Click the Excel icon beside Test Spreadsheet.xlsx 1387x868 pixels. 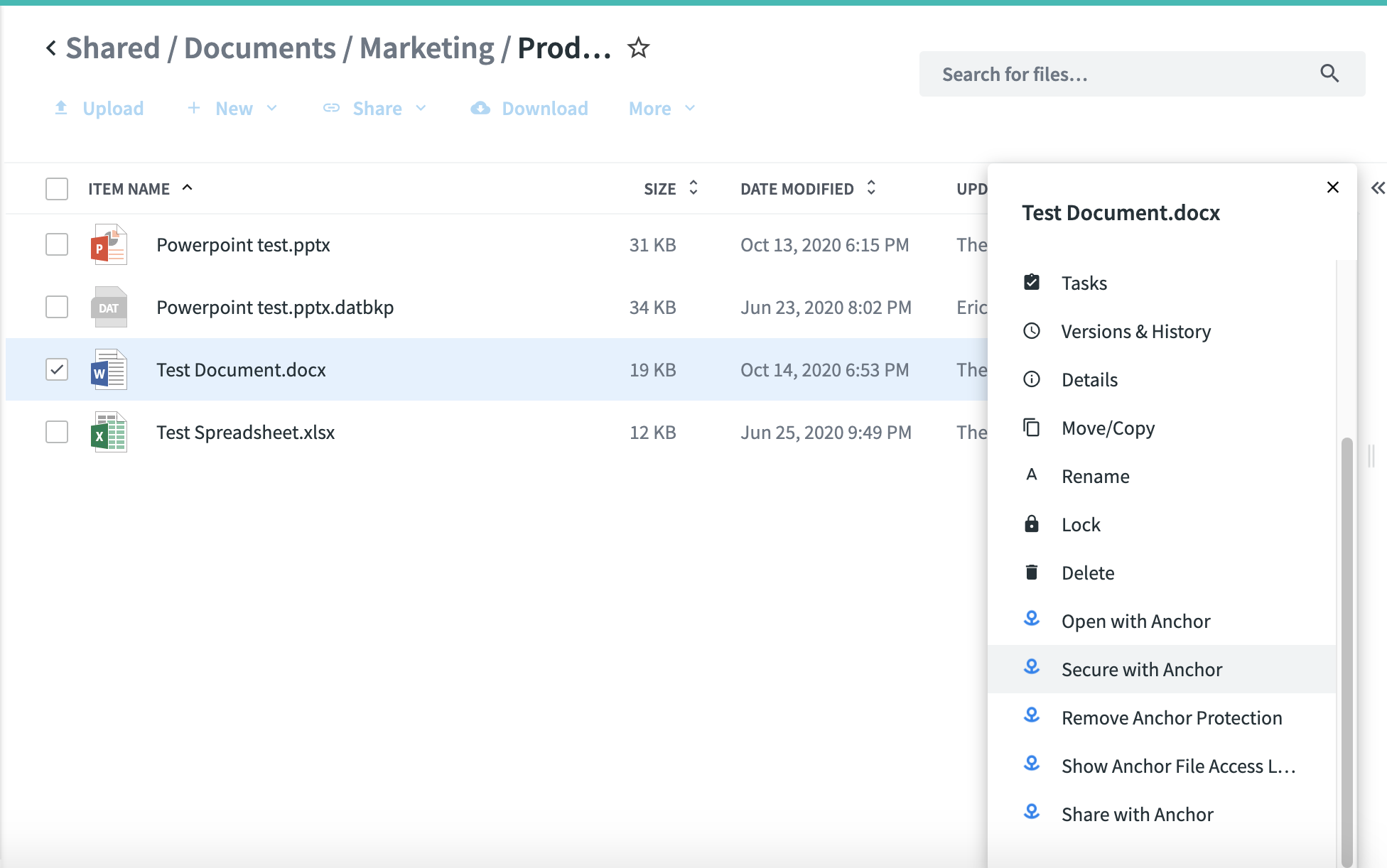(109, 433)
